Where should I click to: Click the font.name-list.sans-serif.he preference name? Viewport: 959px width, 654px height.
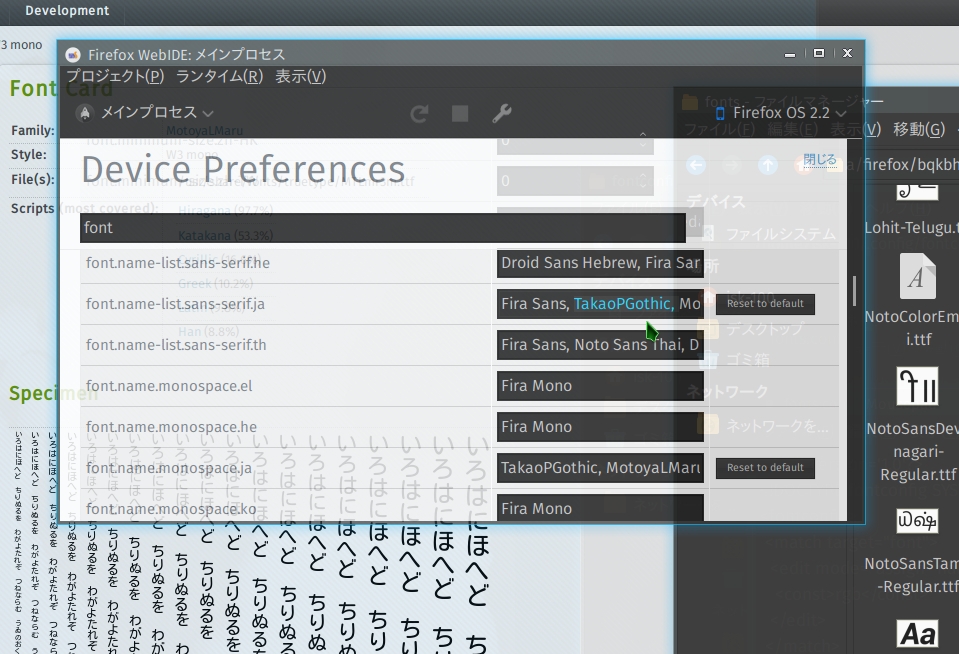tap(178, 263)
